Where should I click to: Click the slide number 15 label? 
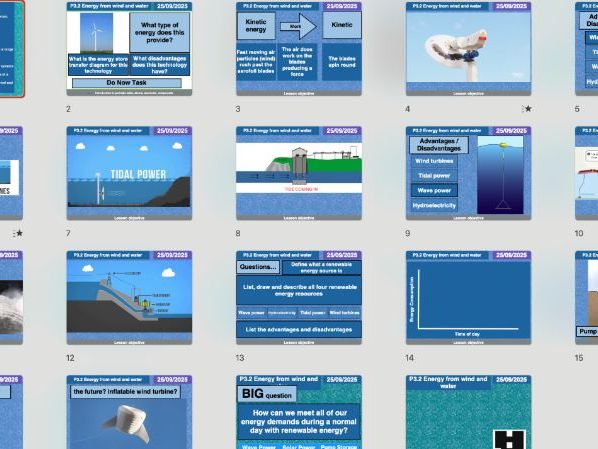[579, 358]
